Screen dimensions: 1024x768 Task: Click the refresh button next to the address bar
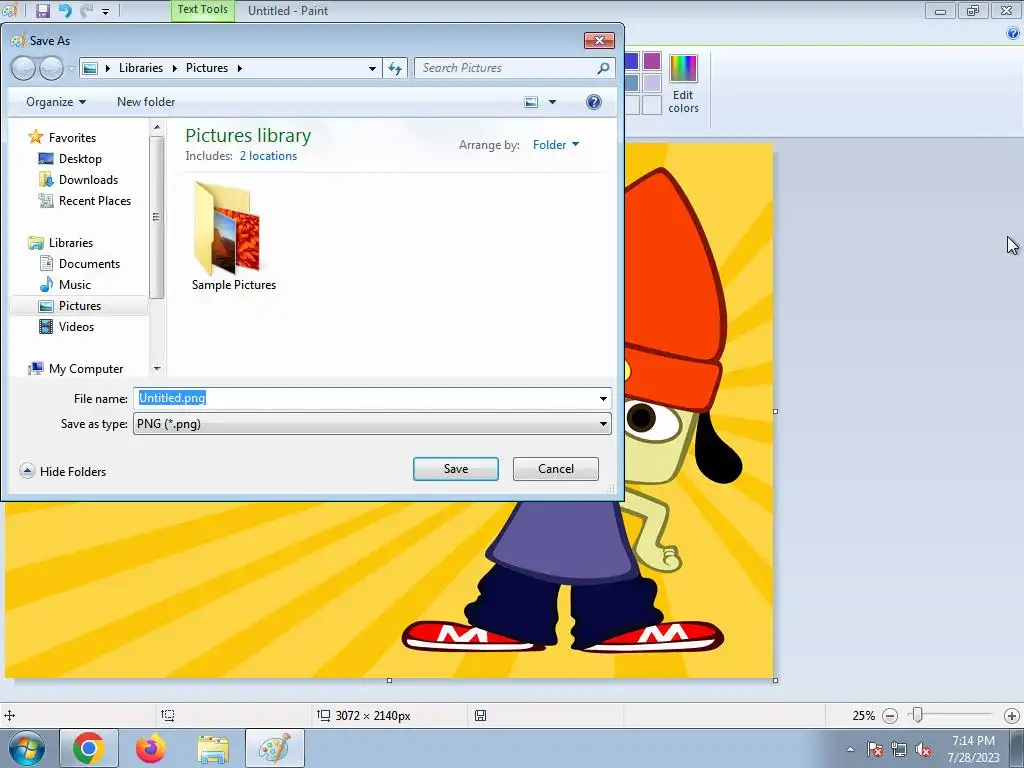coord(395,68)
